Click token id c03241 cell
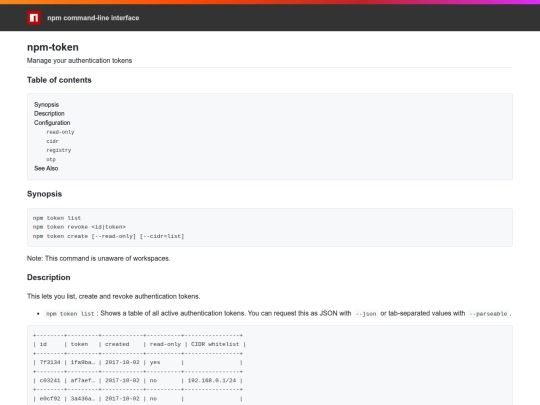Image resolution: width=540 pixels, height=405 pixels. point(50,381)
